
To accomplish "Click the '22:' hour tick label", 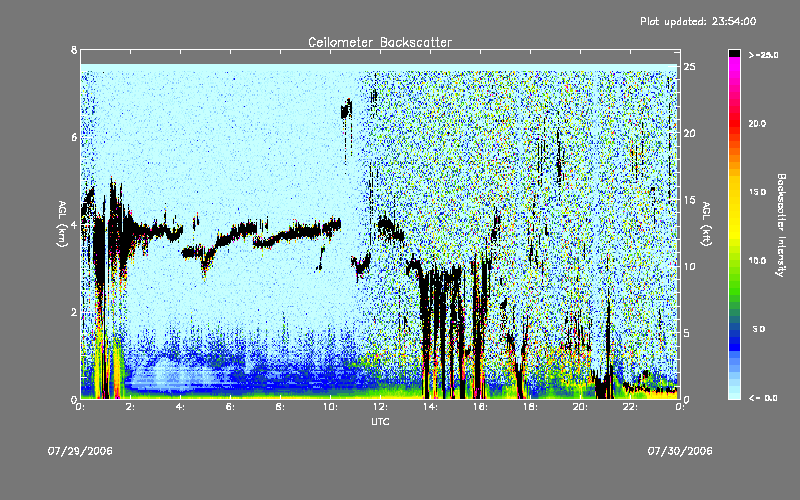I will click(630, 407).
